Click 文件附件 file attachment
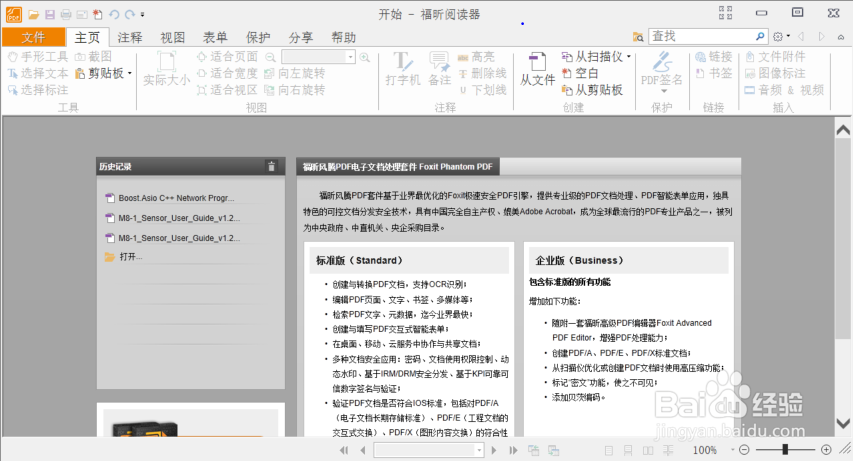Image resolution: width=853 pixels, height=461 pixels. point(775,56)
